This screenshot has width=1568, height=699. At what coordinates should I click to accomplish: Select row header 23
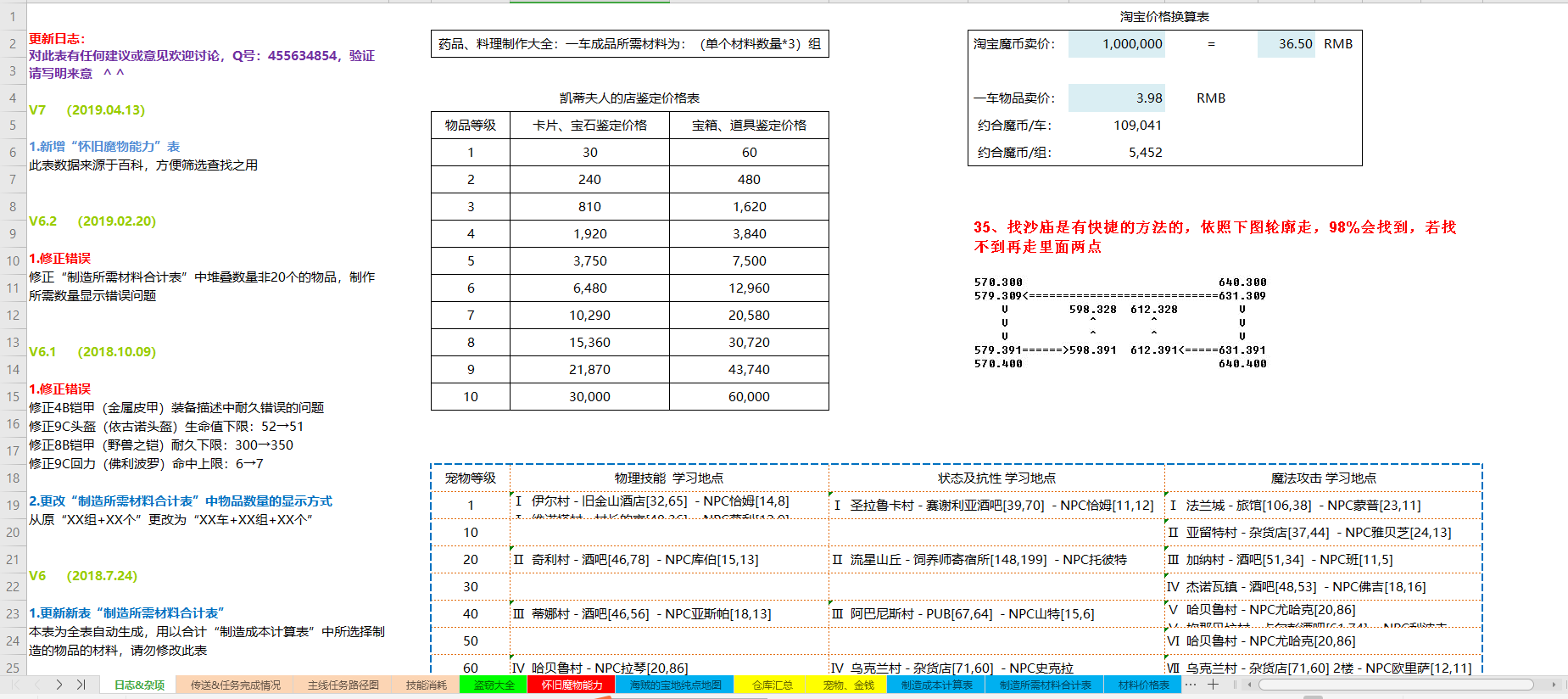click(13, 613)
